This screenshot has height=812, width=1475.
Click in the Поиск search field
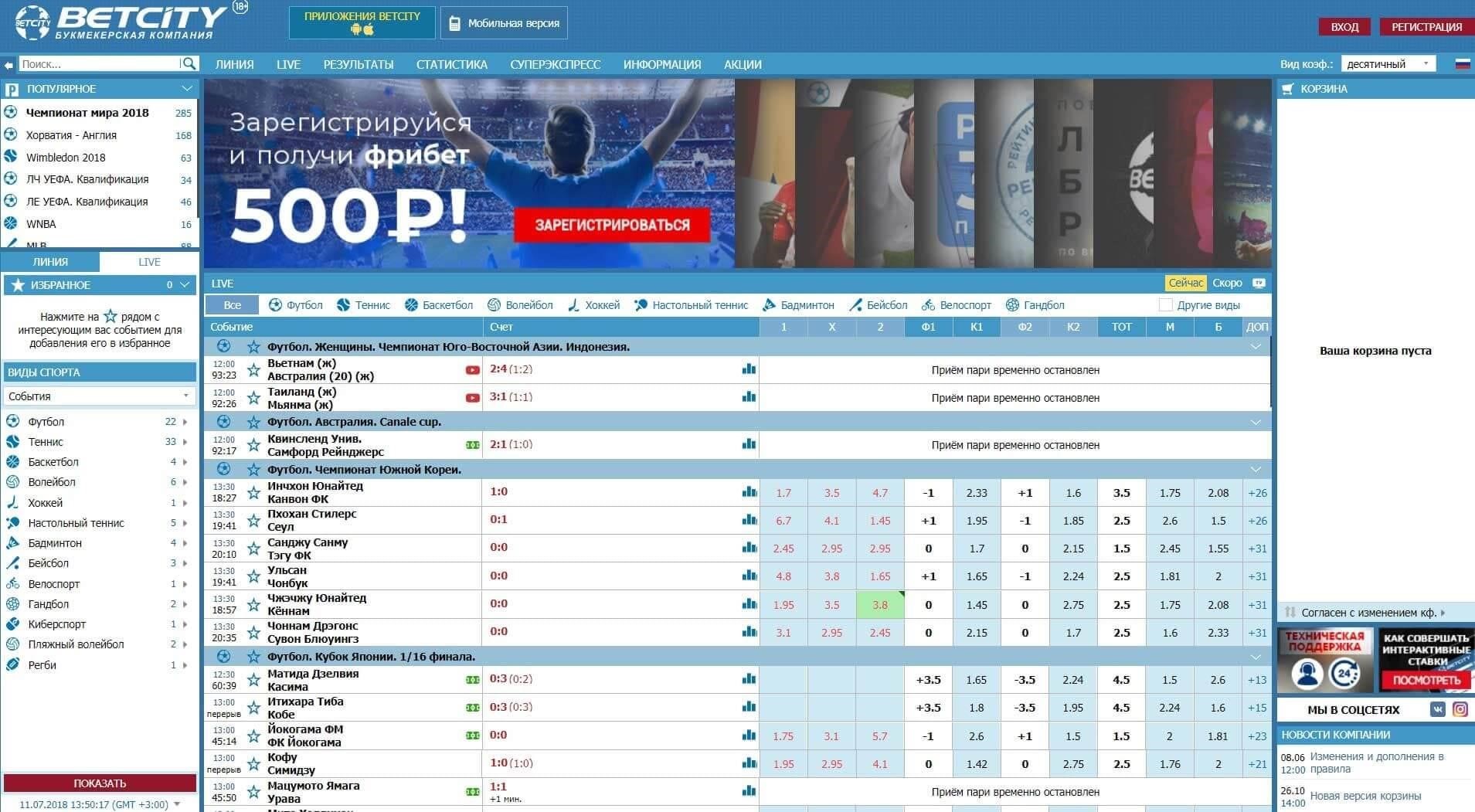pyautogui.click(x=100, y=64)
